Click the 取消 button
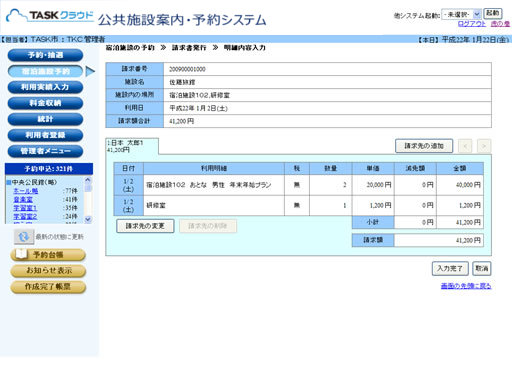512x384 pixels. pos(482,268)
